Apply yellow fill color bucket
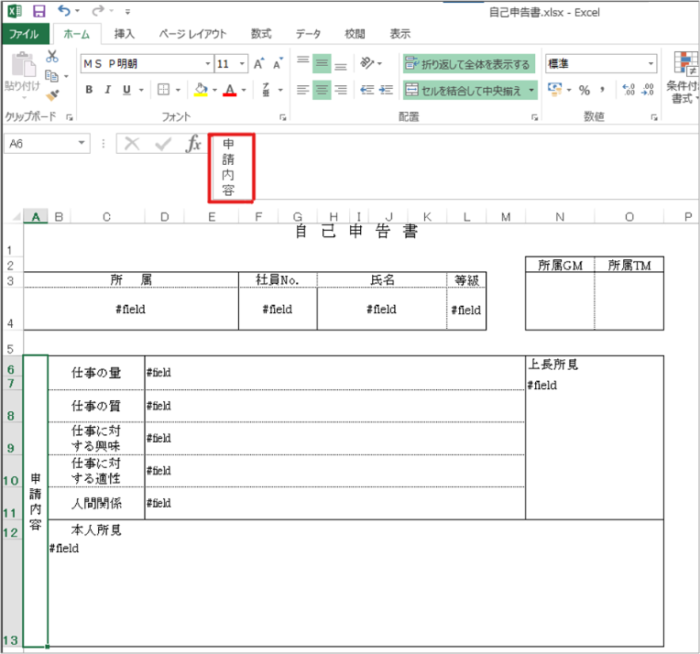Viewport: 700px width, 654px height. pyautogui.click(x=201, y=90)
